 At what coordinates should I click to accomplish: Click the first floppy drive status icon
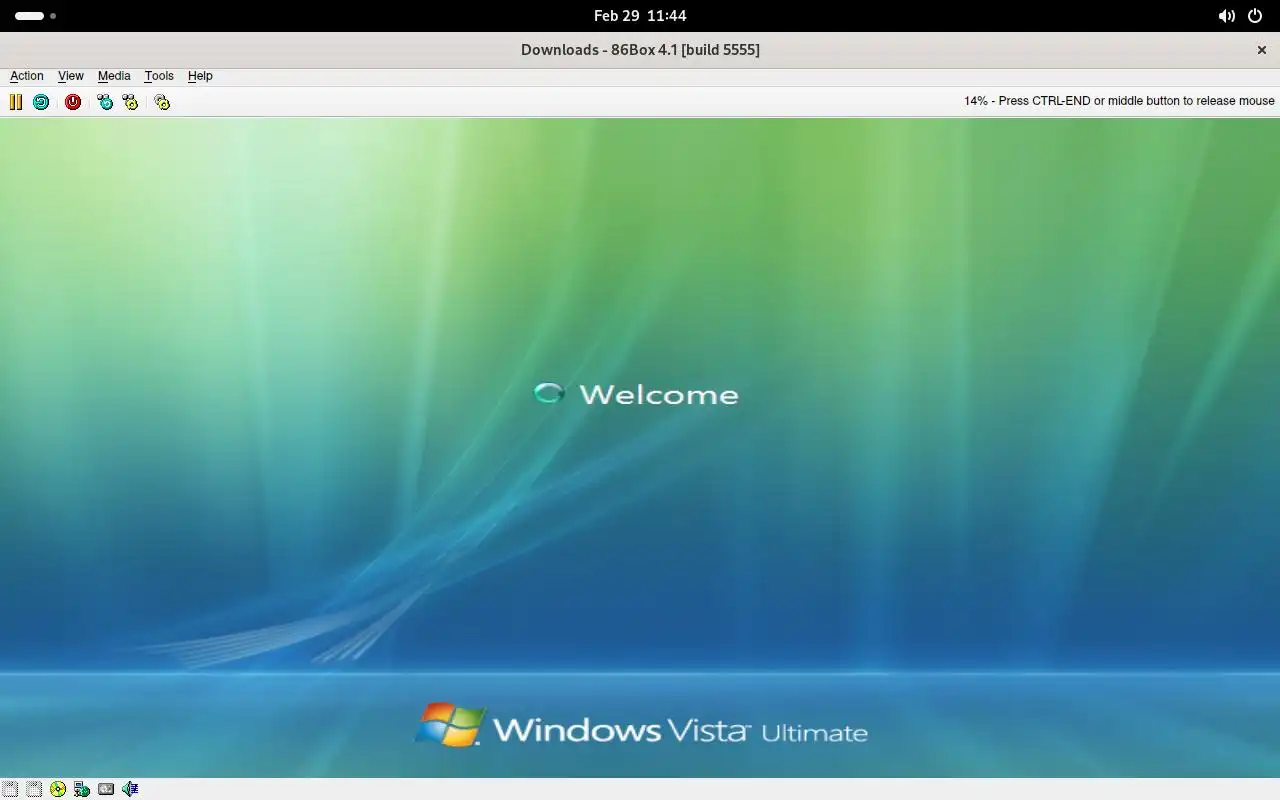click(x=10, y=789)
